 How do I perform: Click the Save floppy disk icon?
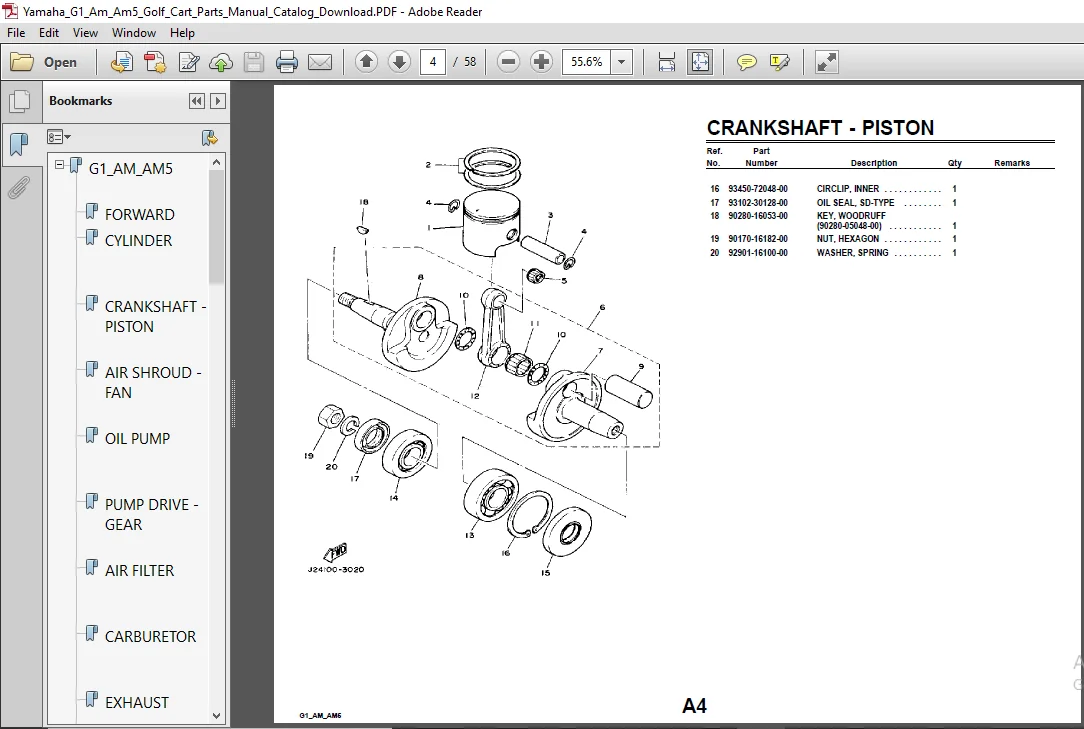(254, 62)
